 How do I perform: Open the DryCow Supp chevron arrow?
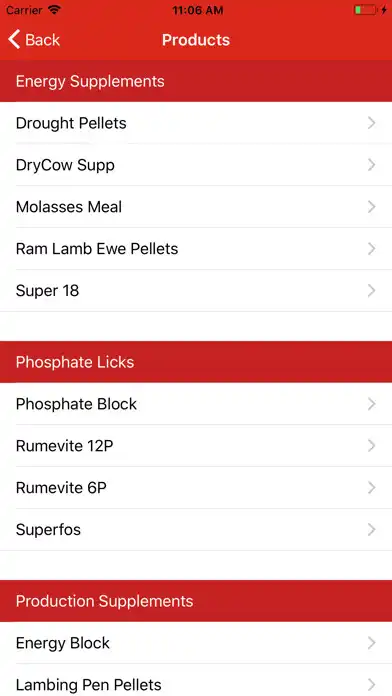372,165
